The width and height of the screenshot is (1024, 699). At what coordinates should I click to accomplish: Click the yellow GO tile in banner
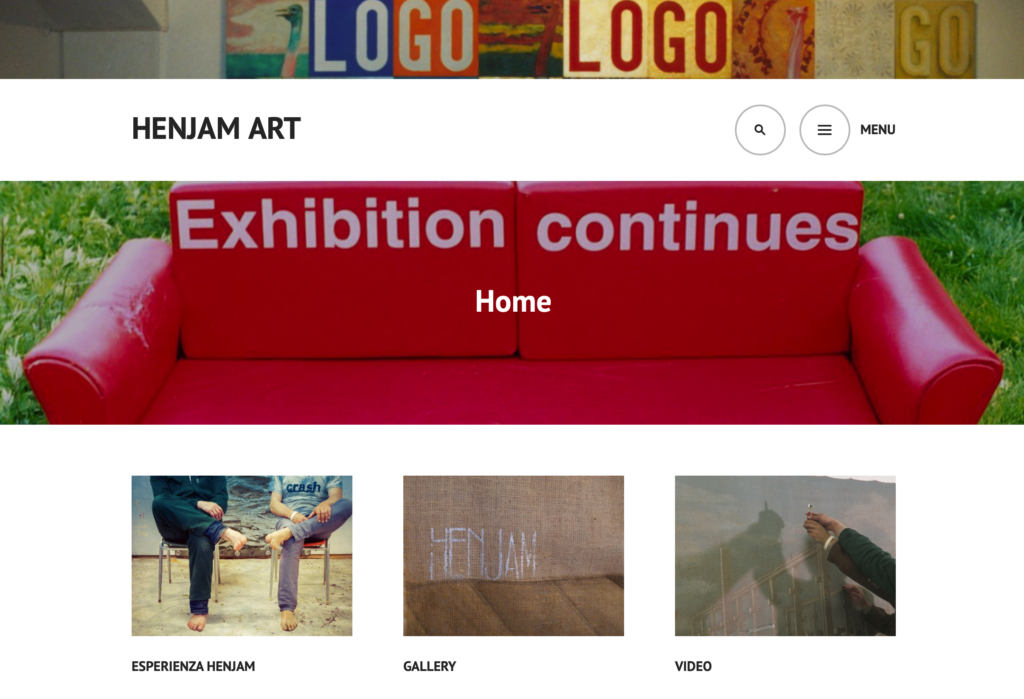(935, 39)
